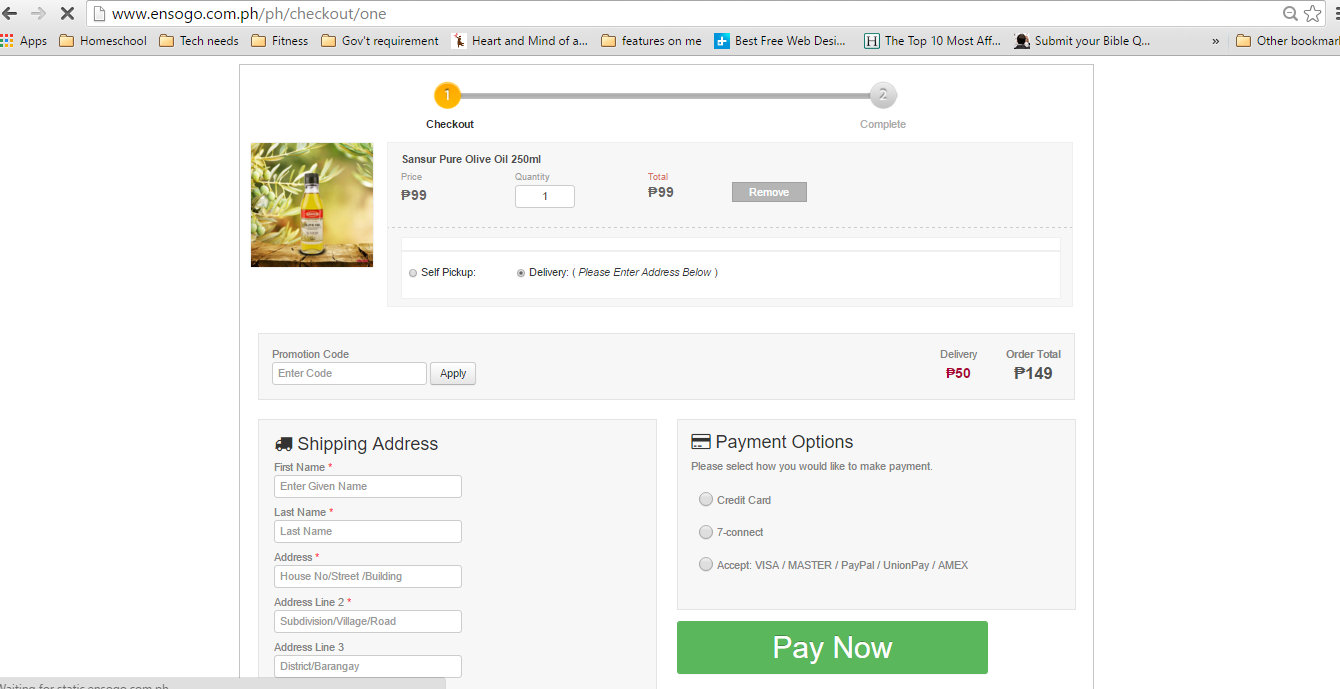Choose Credit Card payment
1340x689 pixels.
click(x=706, y=499)
